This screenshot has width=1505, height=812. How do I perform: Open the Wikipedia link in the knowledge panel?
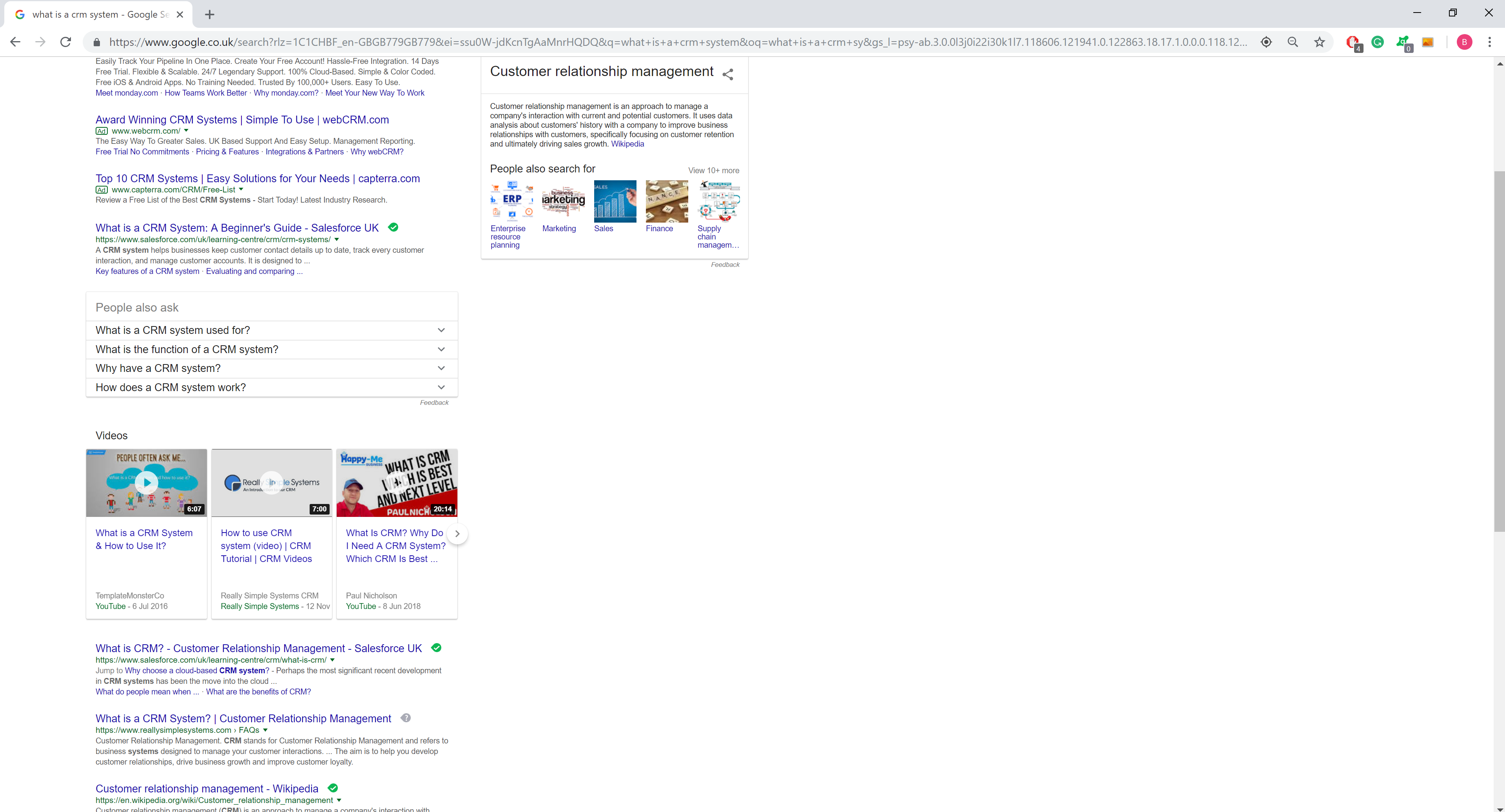627,144
